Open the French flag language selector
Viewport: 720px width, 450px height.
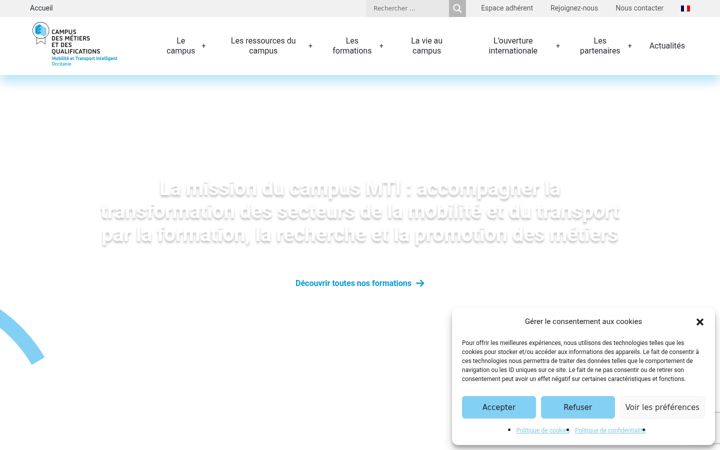(x=685, y=8)
